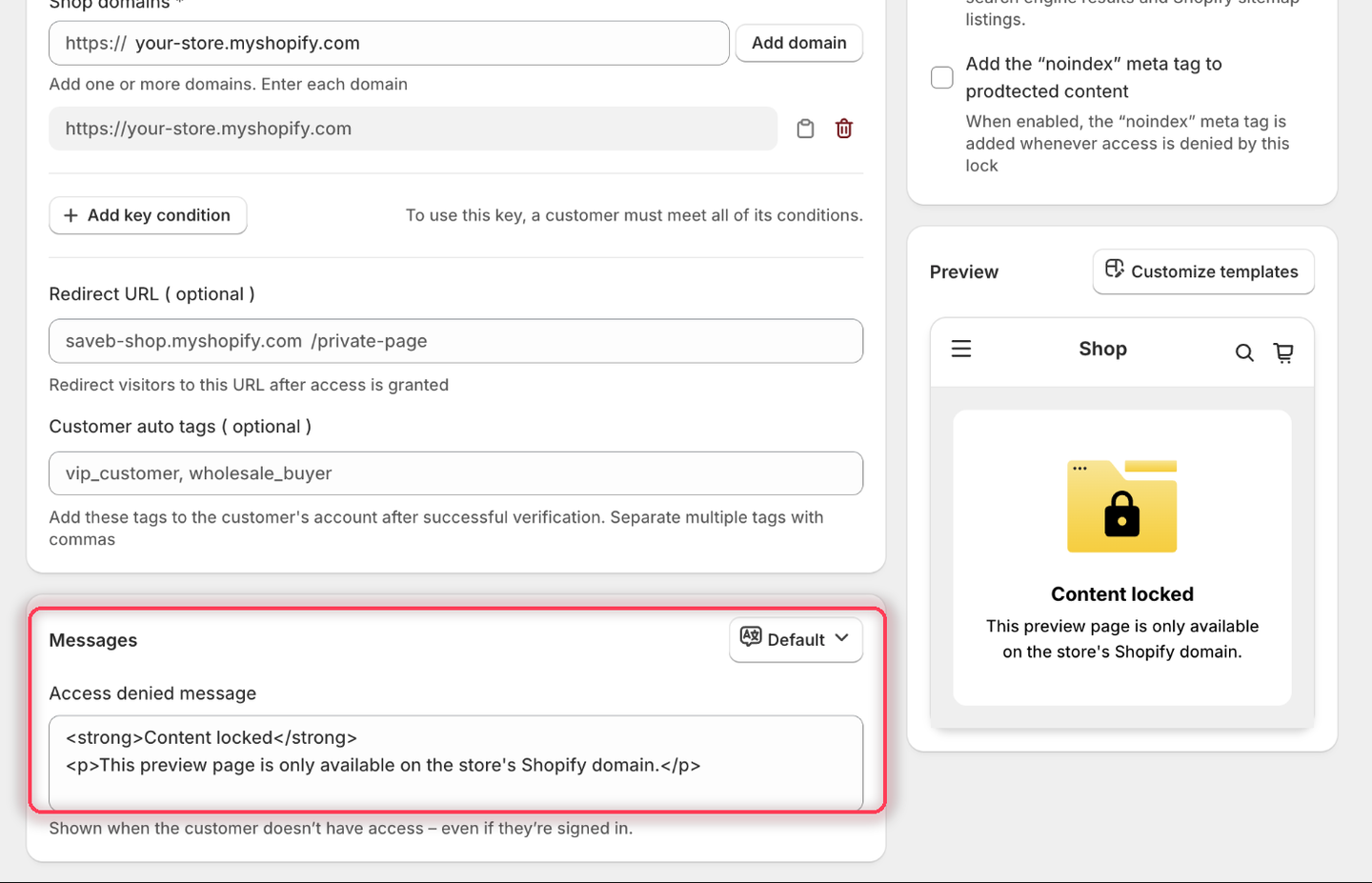1372x883 pixels.
Task: Click the added https://your-store.myshopify.com domain entry
Action: [413, 129]
